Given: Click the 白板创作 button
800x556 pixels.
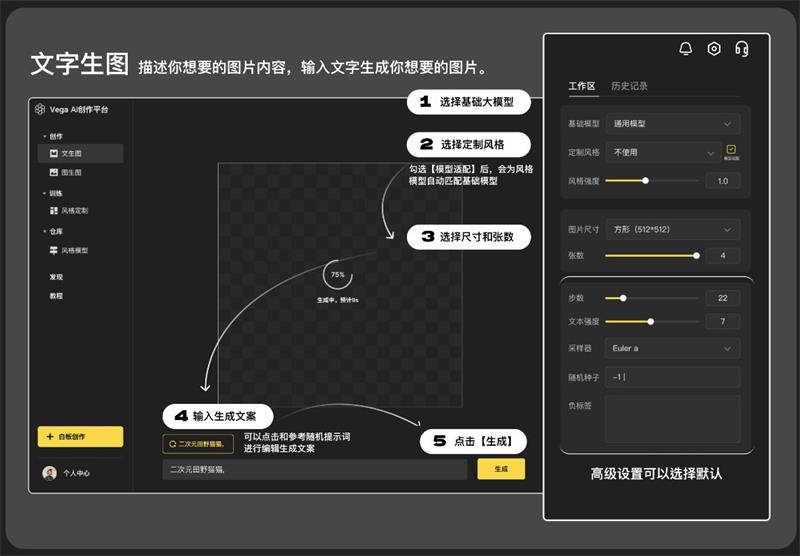Looking at the screenshot, I should (80, 437).
